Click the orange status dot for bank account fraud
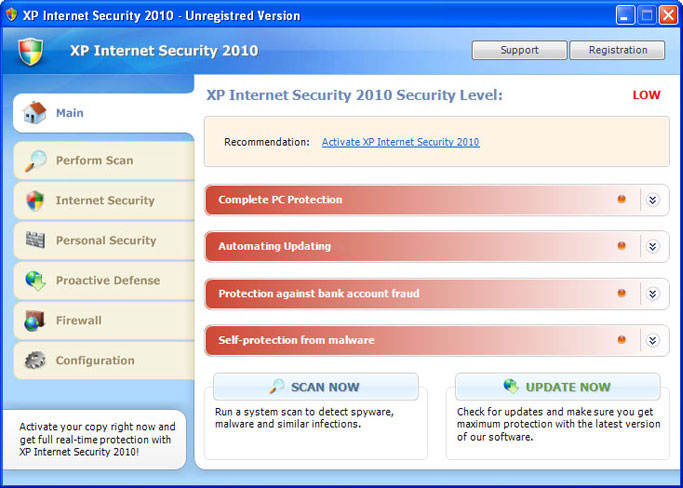 click(x=621, y=293)
